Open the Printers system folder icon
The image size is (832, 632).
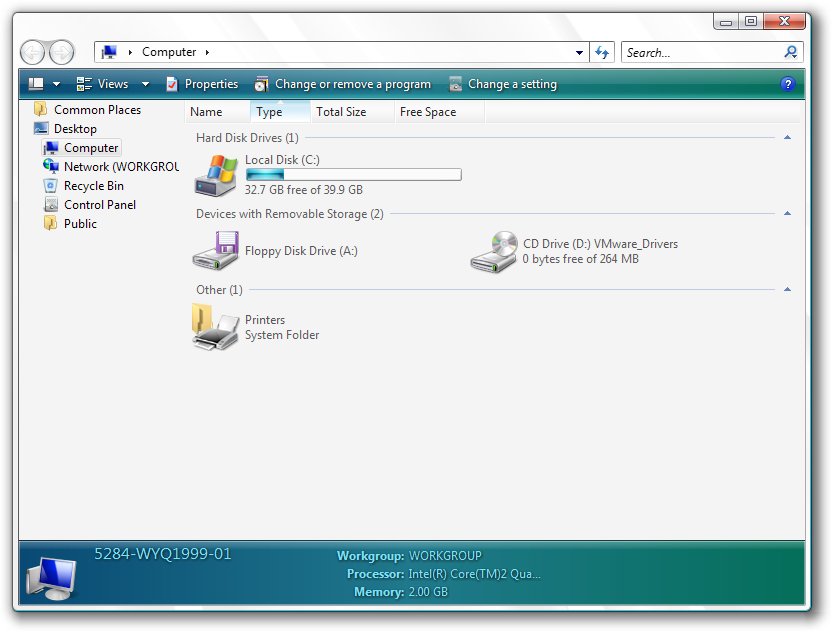[x=215, y=327]
